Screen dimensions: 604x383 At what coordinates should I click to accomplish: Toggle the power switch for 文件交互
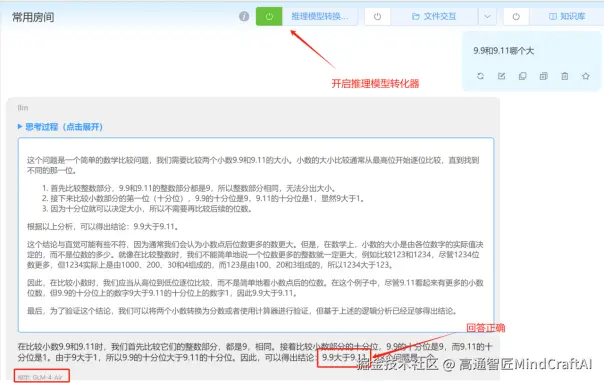coord(378,17)
